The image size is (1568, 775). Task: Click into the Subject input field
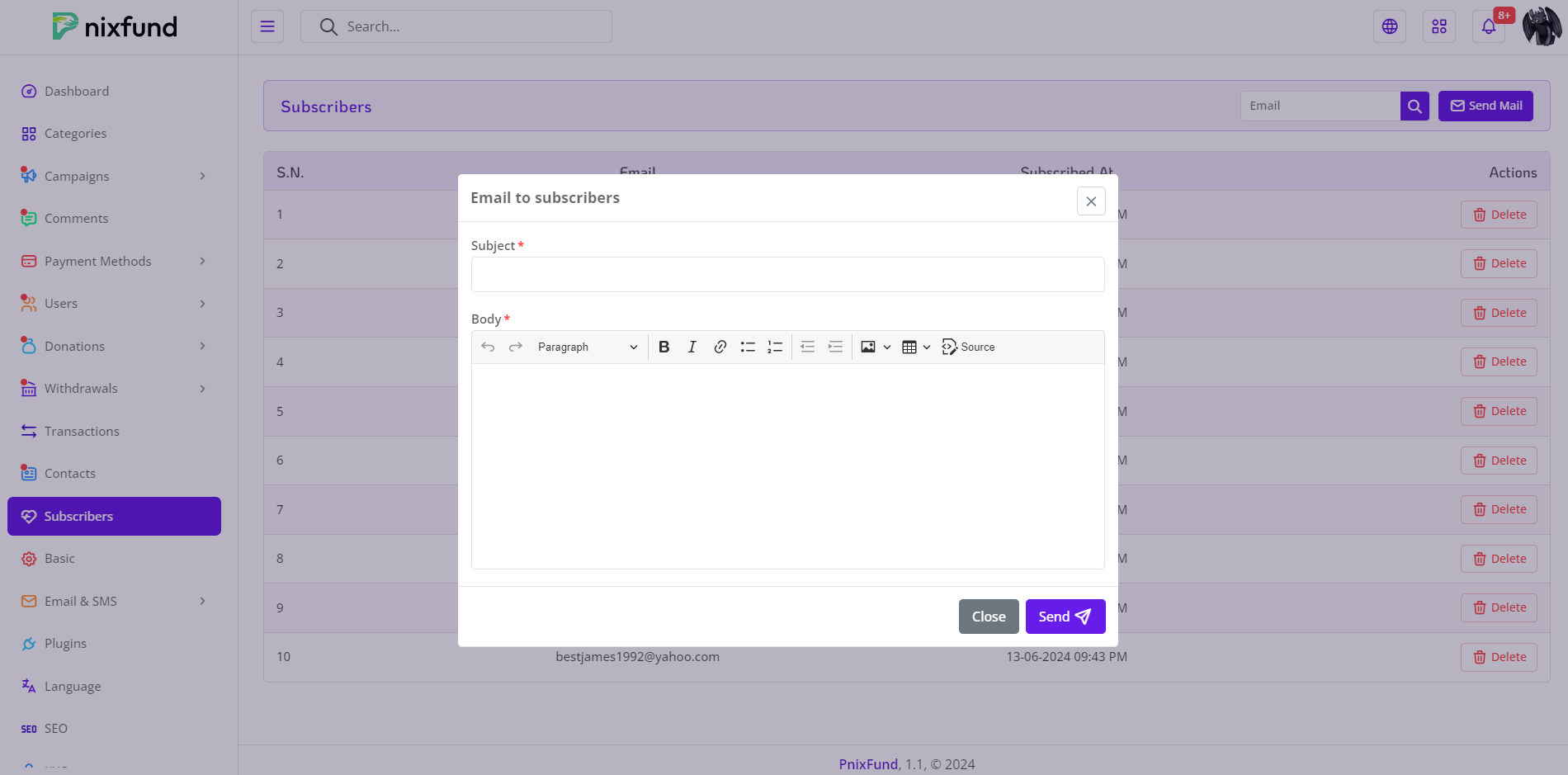click(787, 275)
